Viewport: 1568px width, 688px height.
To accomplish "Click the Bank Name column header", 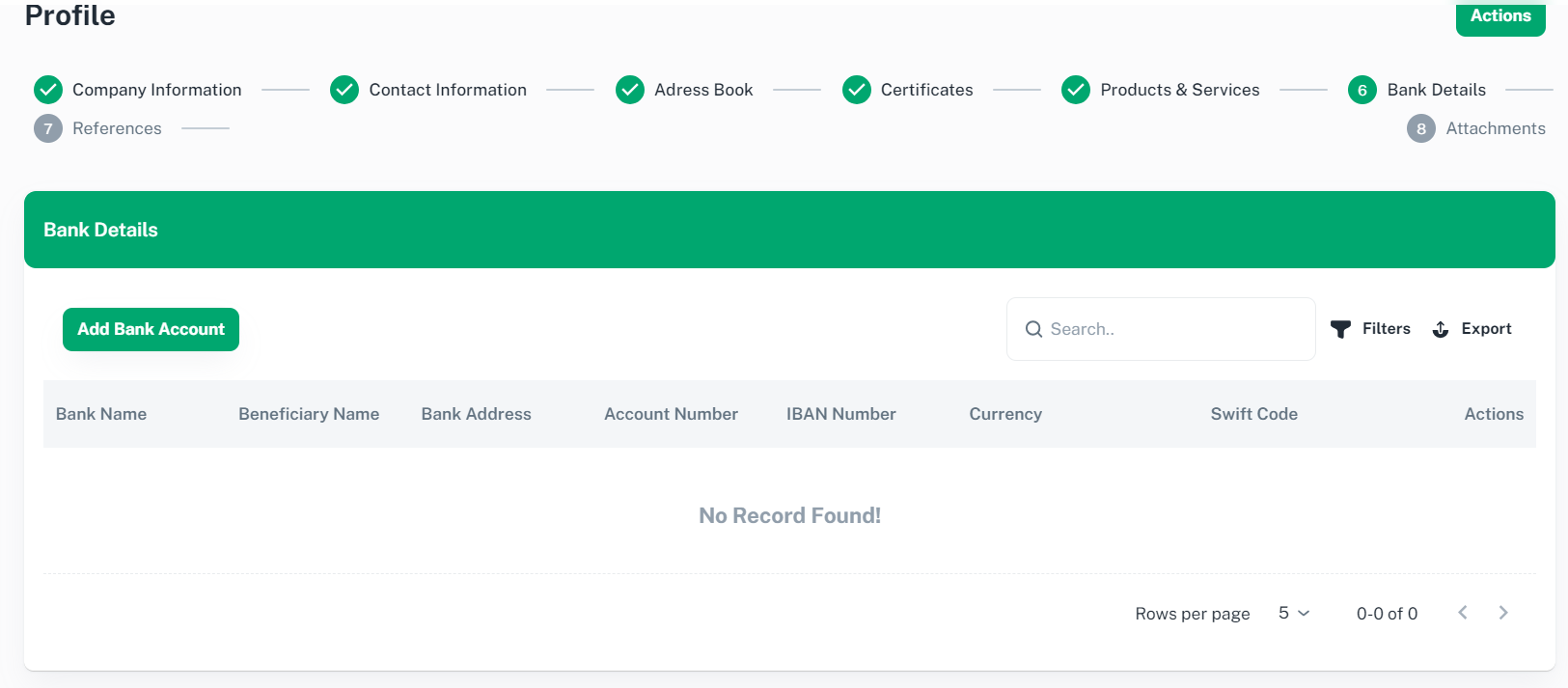I will pos(101,414).
